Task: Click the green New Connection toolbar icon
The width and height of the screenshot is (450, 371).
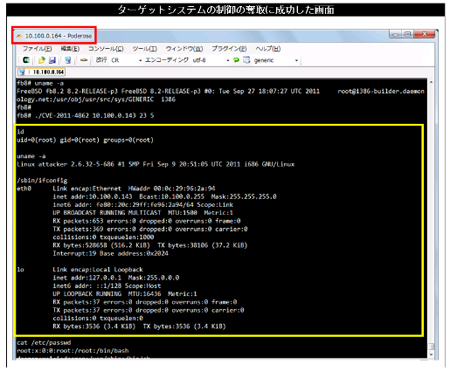Action: pos(26,60)
